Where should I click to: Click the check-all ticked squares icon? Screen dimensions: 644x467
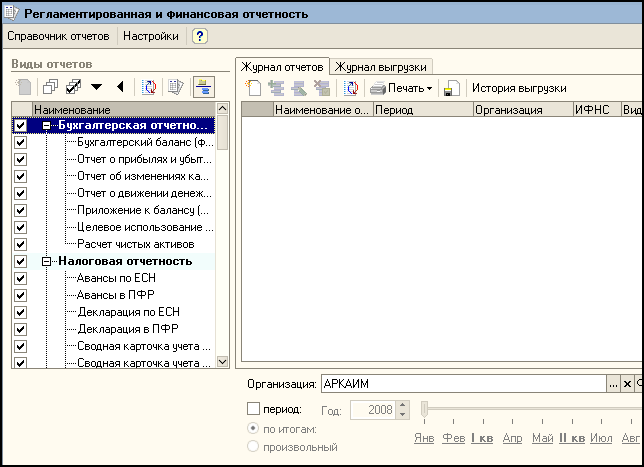[x=74, y=87]
